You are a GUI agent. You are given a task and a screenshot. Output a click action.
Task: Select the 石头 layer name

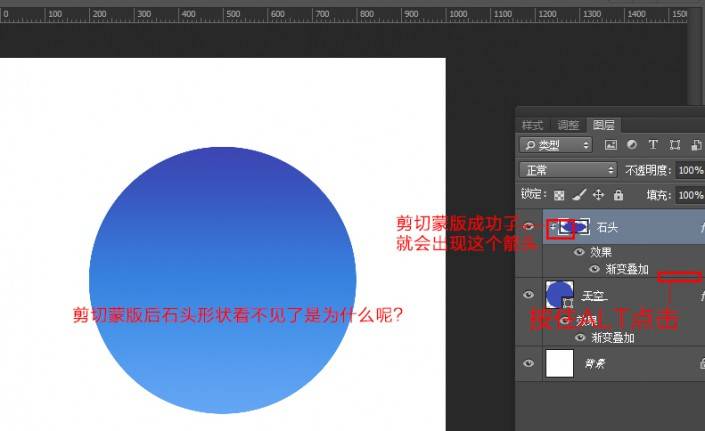click(607, 228)
